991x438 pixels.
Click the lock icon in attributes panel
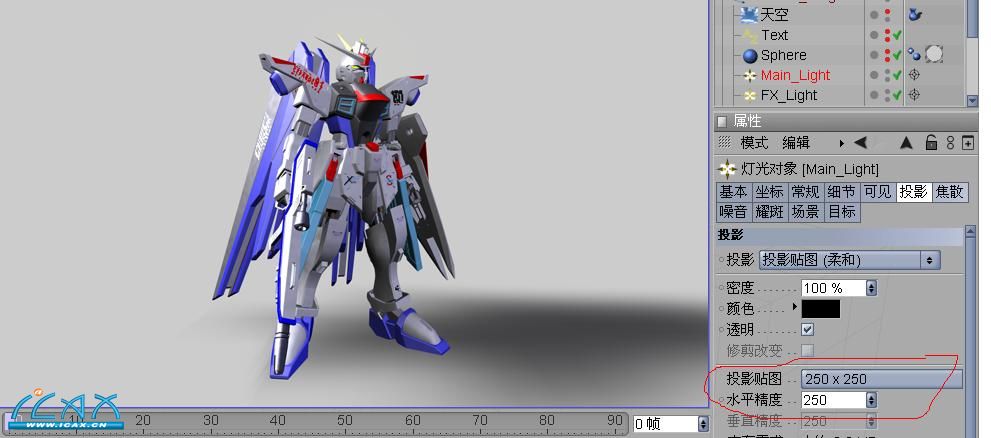pos(931,143)
